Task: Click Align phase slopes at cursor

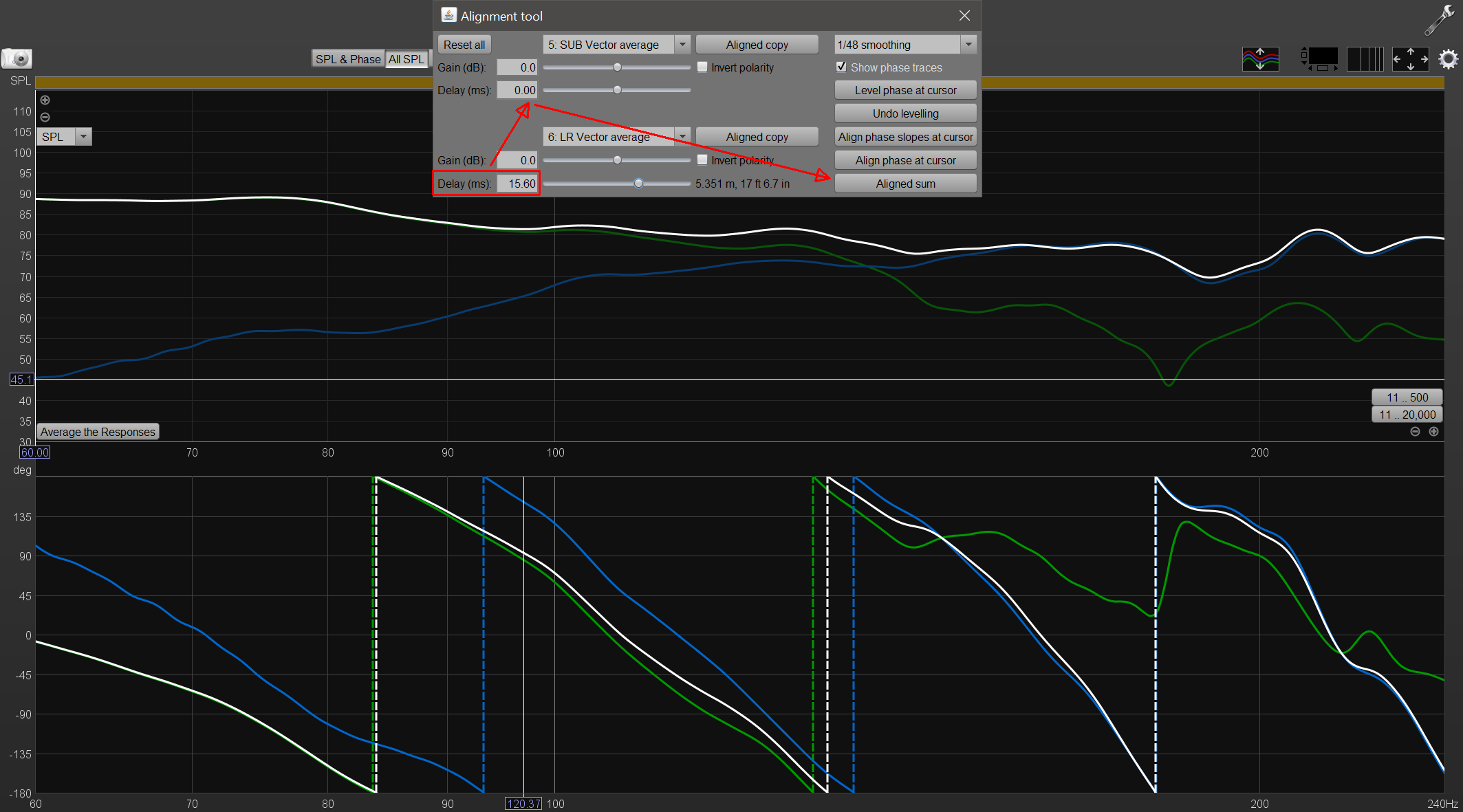Action: pyautogui.click(x=905, y=137)
